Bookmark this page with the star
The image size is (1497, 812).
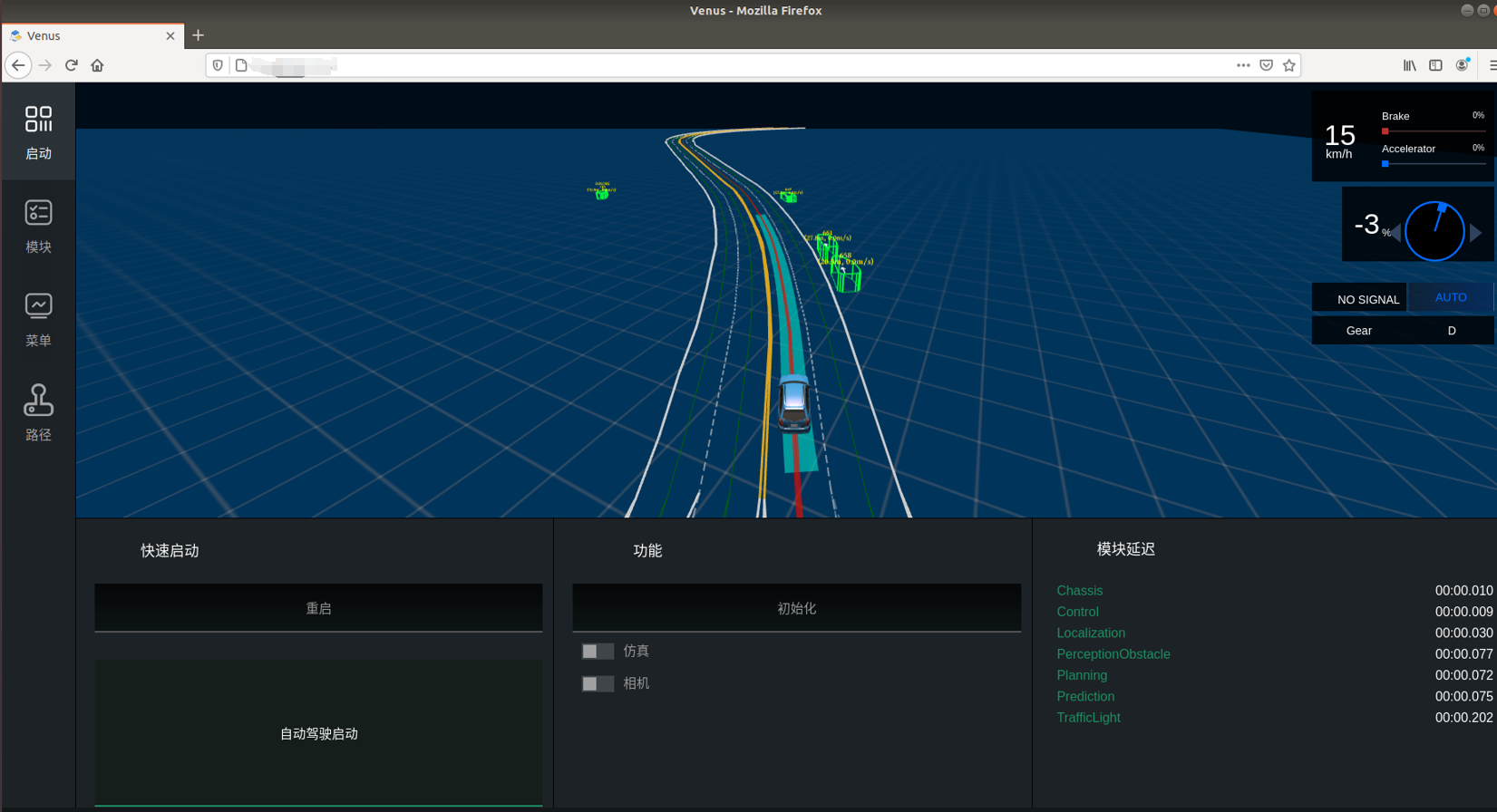pyautogui.click(x=1288, y=65)
